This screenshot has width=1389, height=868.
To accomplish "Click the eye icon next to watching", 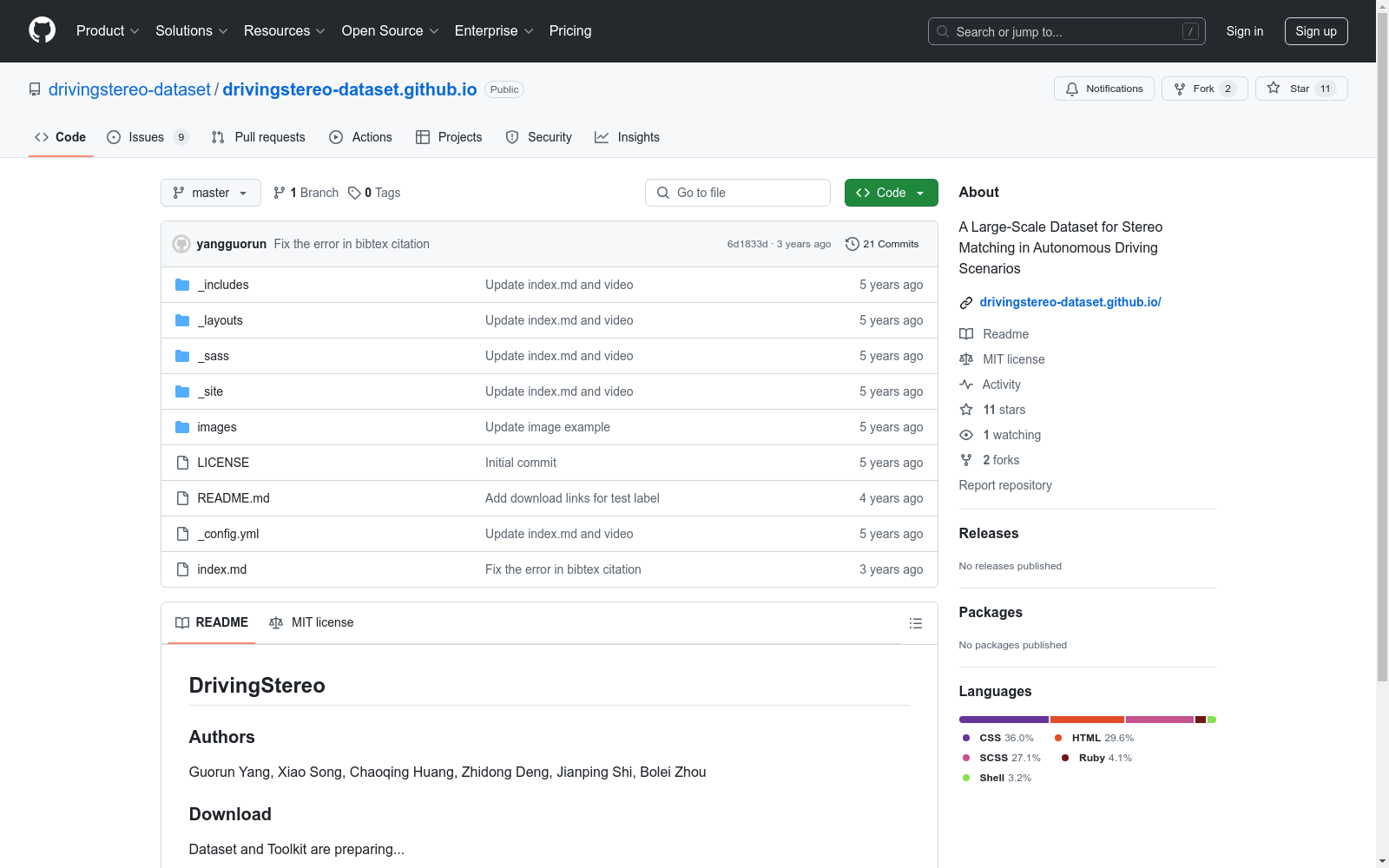I will (966, 435).
